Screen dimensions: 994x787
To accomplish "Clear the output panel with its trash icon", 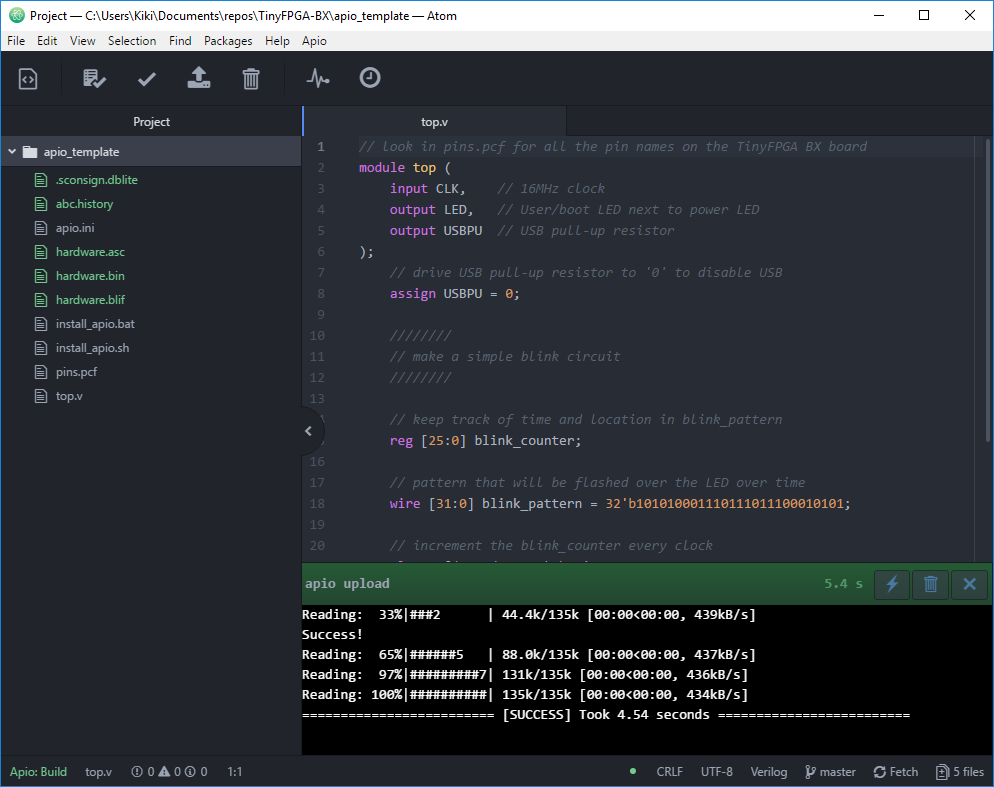I will [930, 584].
